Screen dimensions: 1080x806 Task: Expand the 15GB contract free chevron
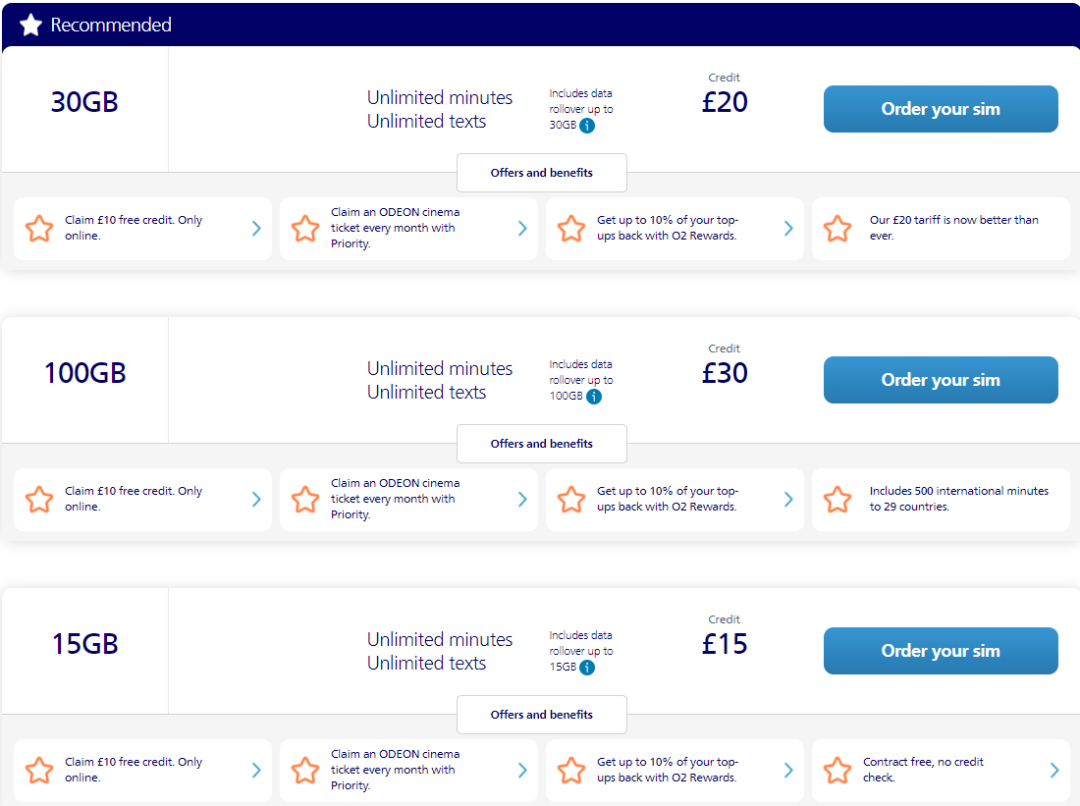(1054, 771)
